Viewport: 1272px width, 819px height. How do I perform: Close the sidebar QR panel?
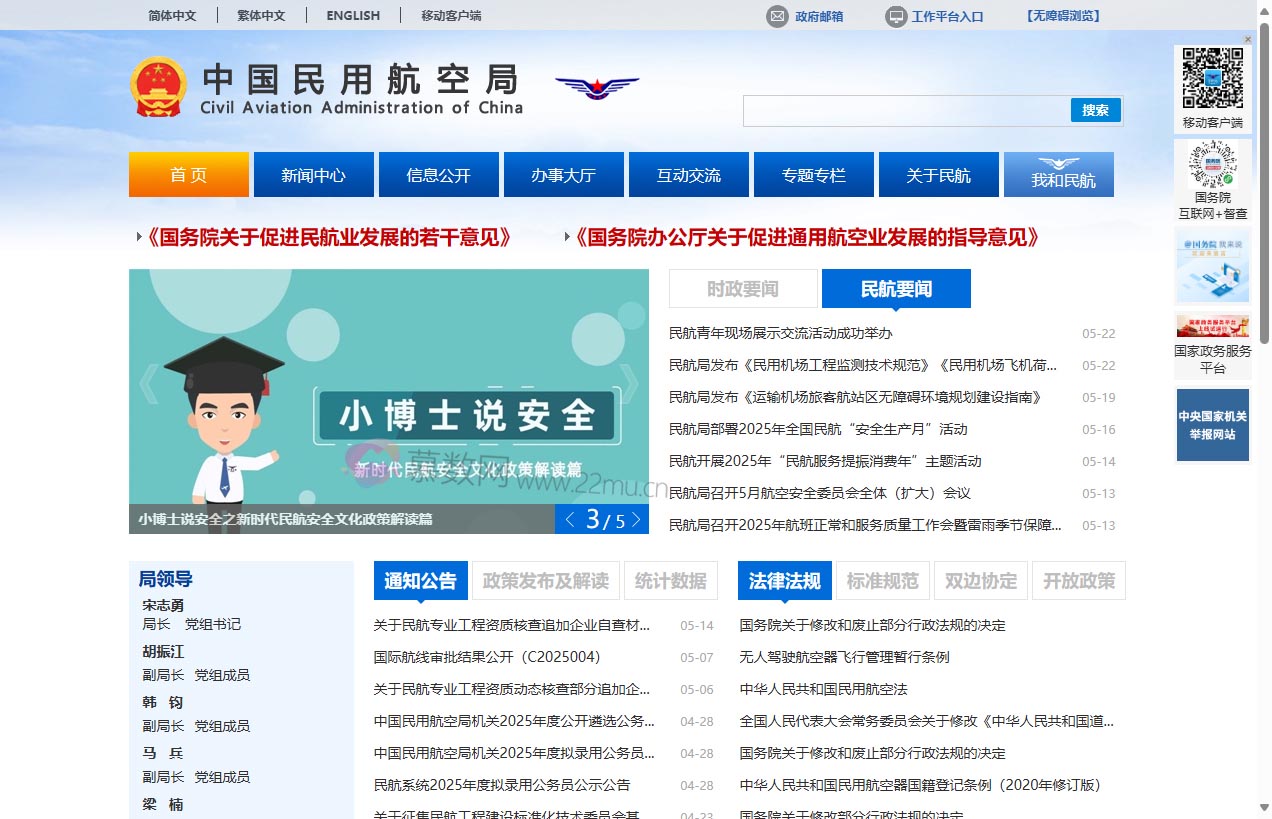(x=1247, y=38)
